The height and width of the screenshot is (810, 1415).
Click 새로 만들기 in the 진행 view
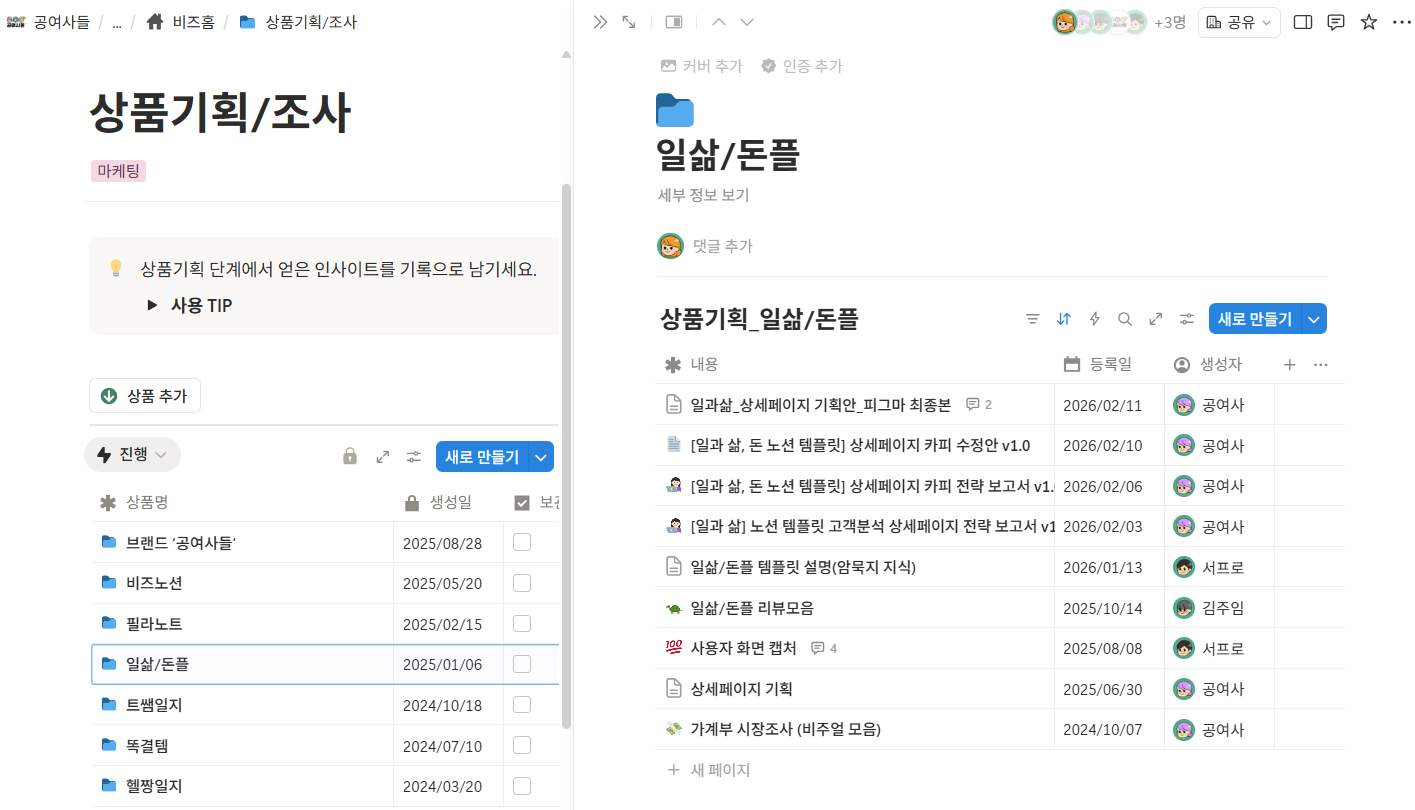482,457
